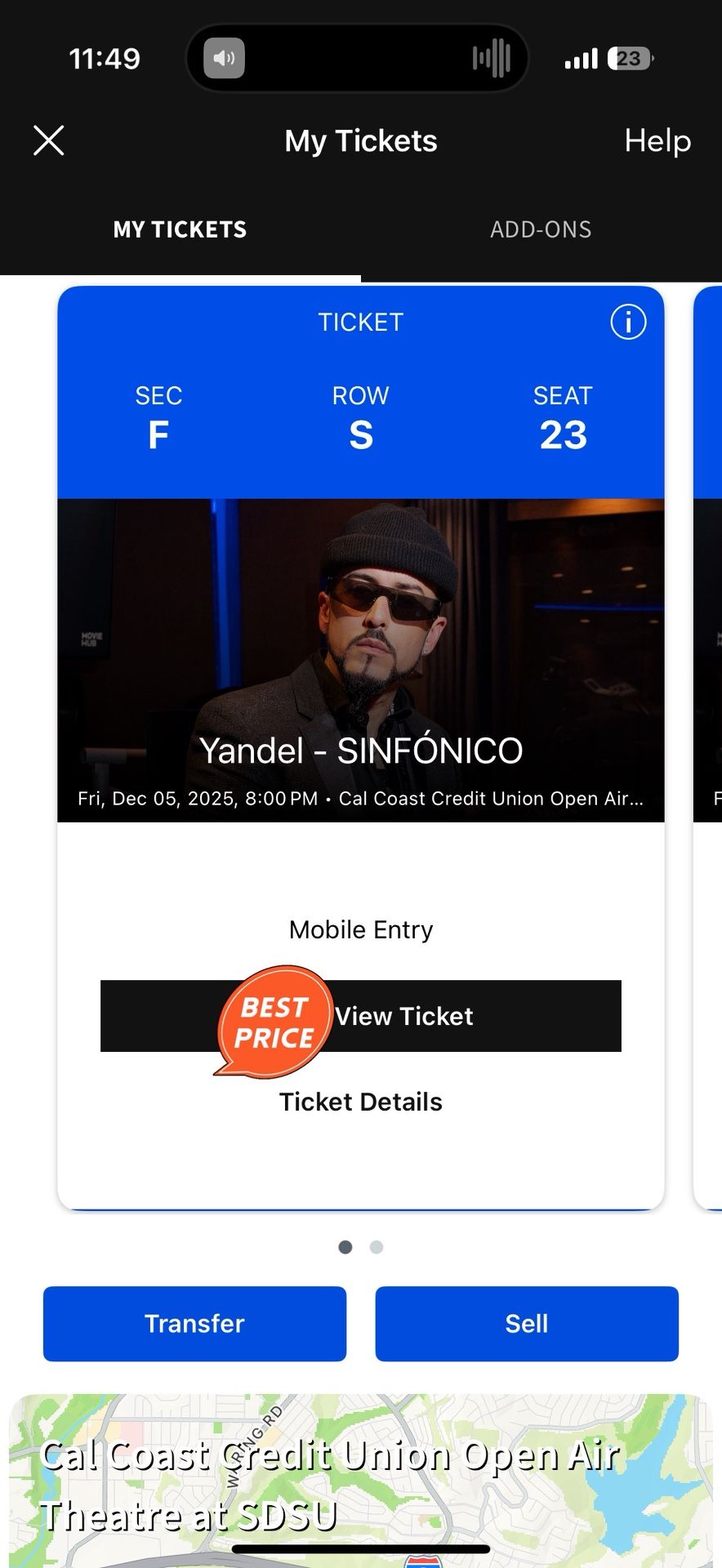Close My Tickets with the X icon

click(x=48, y=140)
